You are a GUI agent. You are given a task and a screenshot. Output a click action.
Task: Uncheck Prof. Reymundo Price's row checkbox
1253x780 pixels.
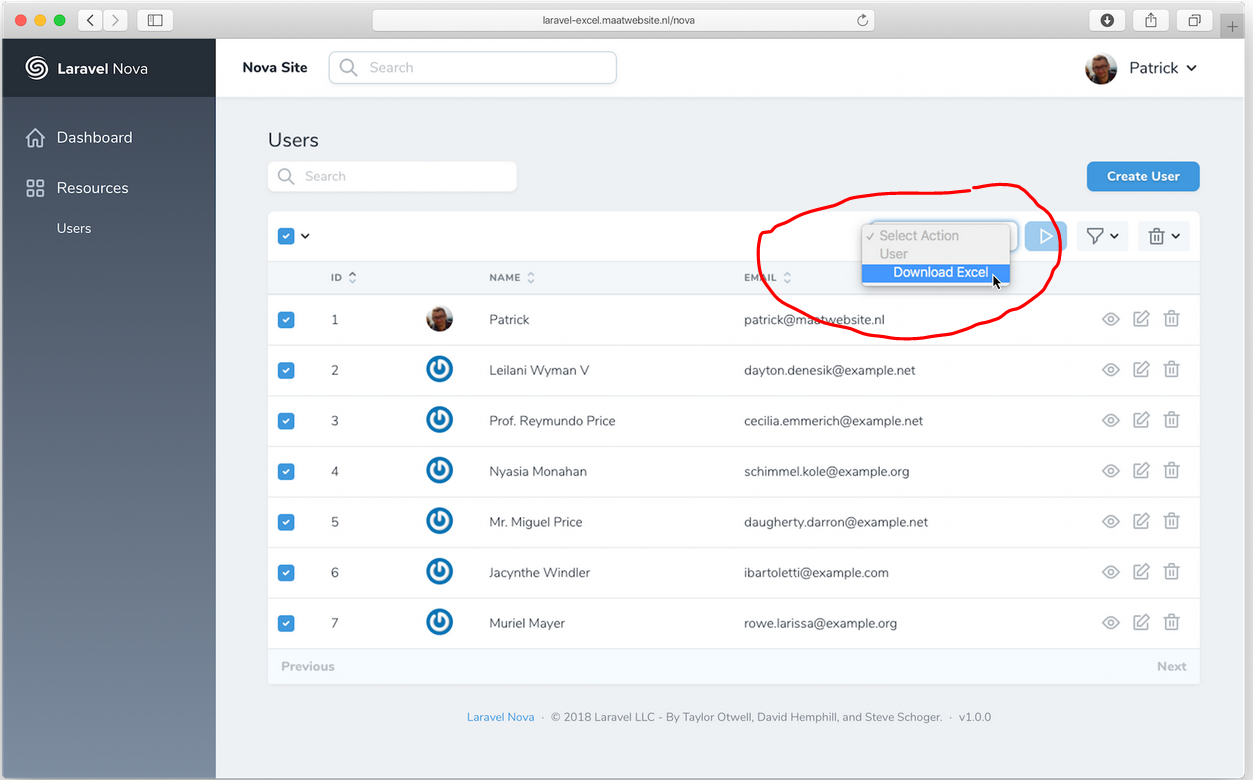coord(286,420)
